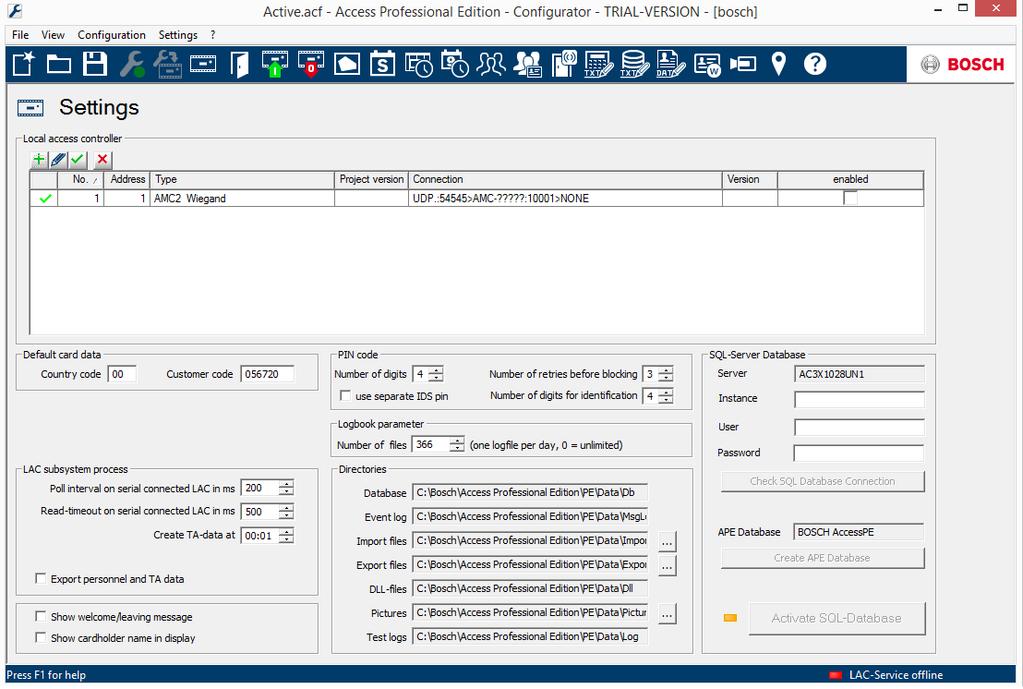Click Check SQL Database Connection button
Image resolution: width=1023 pixels, height=689 pixels.
pyautogui.click(x=822, y=481)
